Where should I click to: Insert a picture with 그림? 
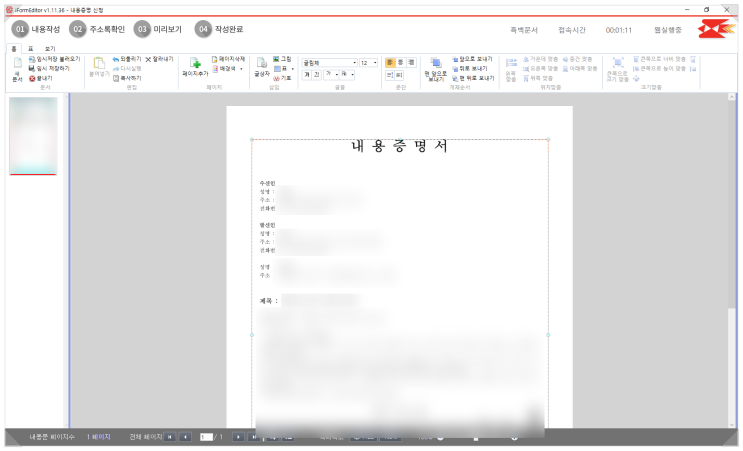[x=282, y=59]
